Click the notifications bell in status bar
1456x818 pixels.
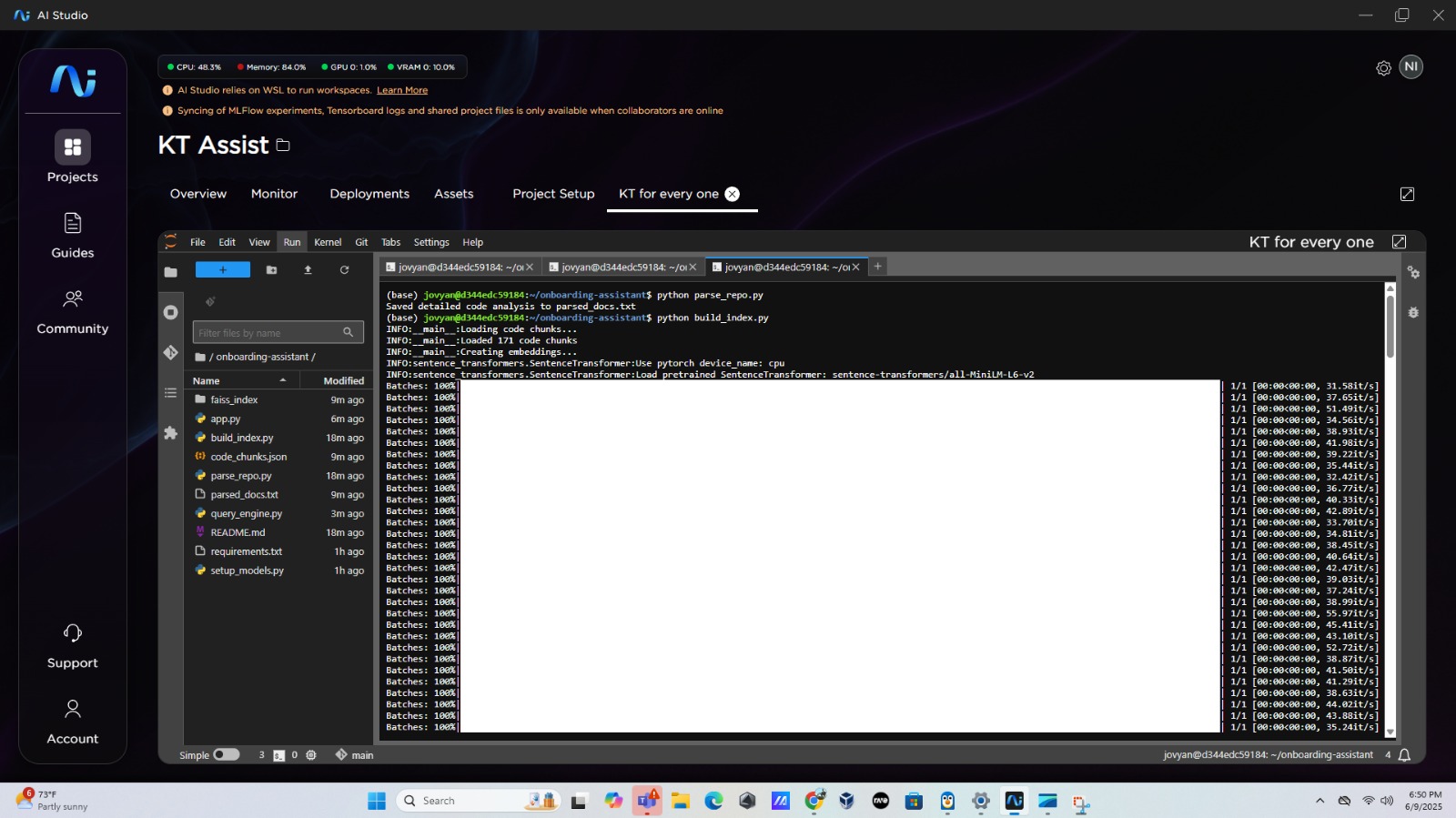(x=1404, y=755)
